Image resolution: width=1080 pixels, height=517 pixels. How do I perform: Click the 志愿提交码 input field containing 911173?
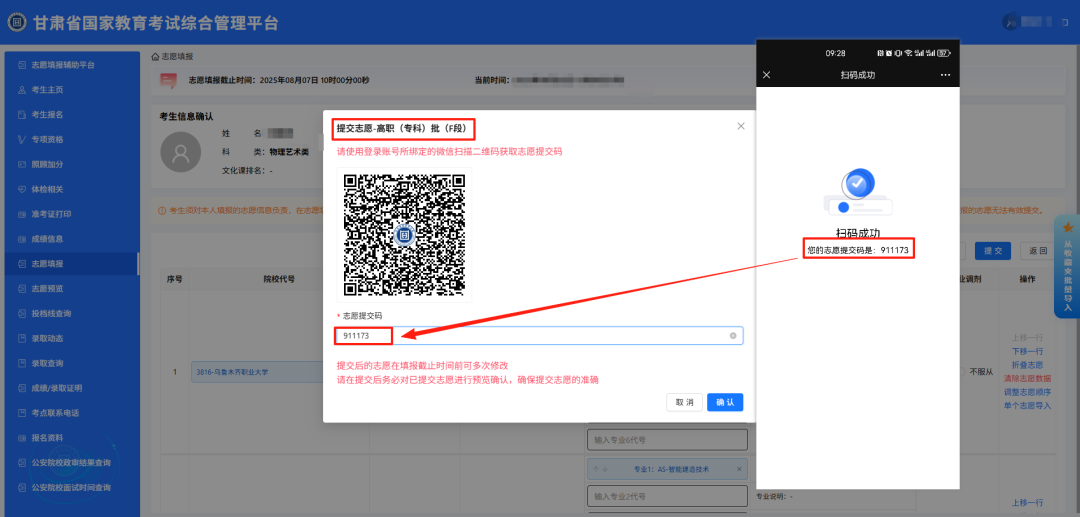pyautogui.click(x=539, y=336)
